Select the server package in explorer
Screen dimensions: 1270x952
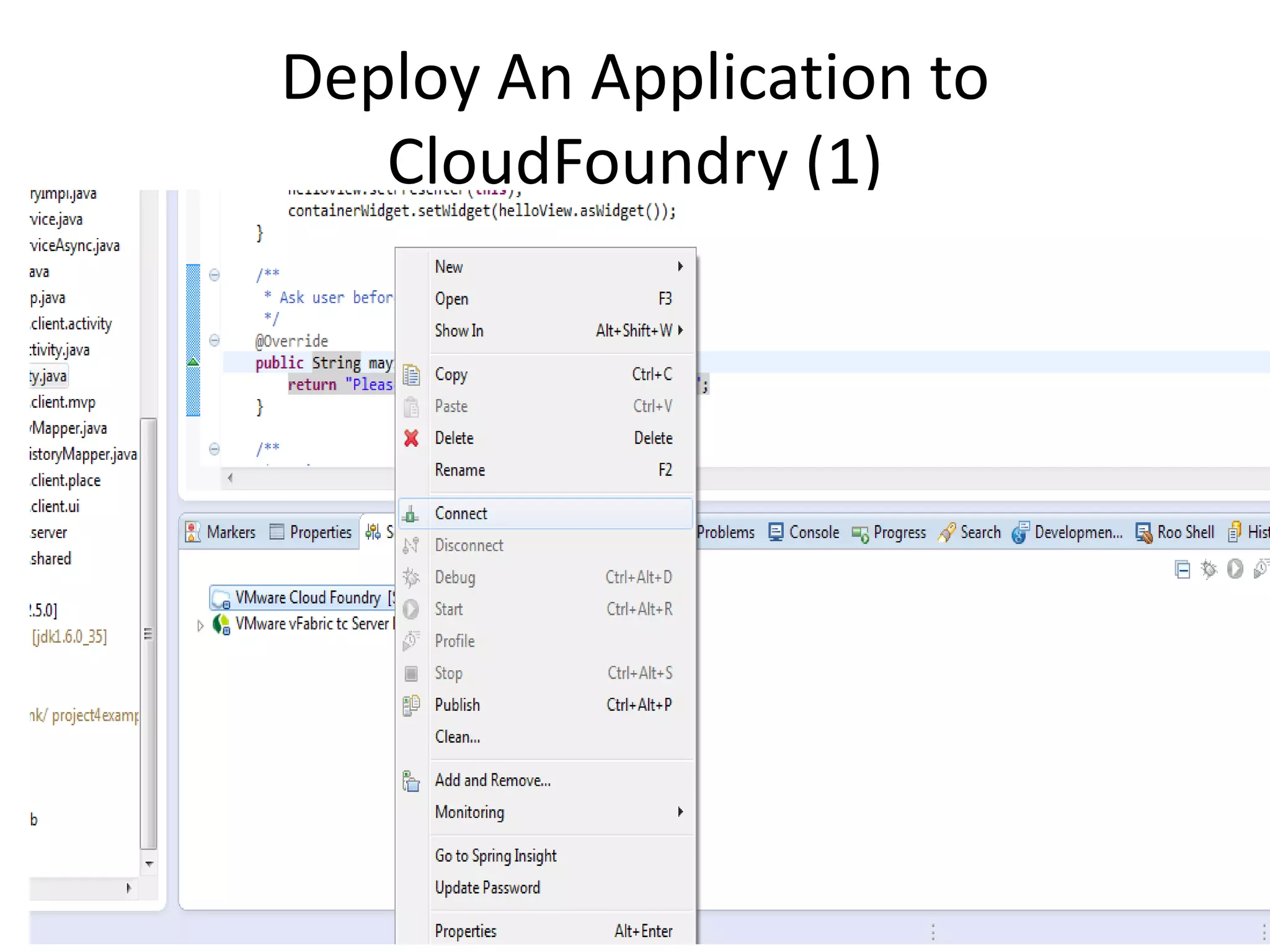tap(49, 532)
